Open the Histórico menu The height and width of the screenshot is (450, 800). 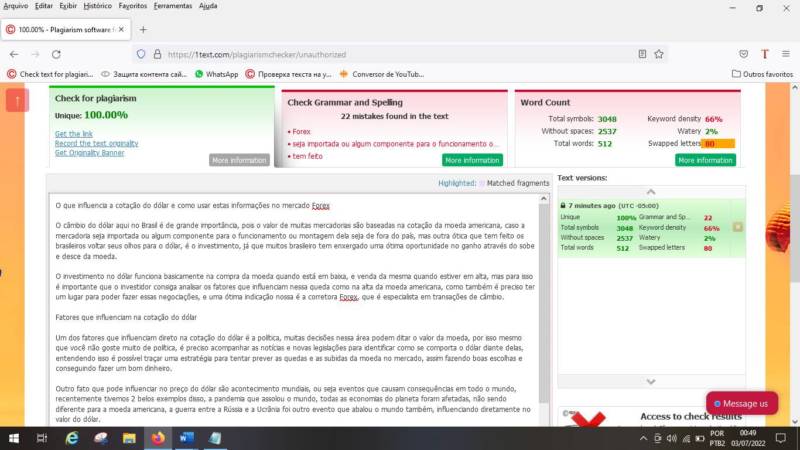click(x=98, y=6)
